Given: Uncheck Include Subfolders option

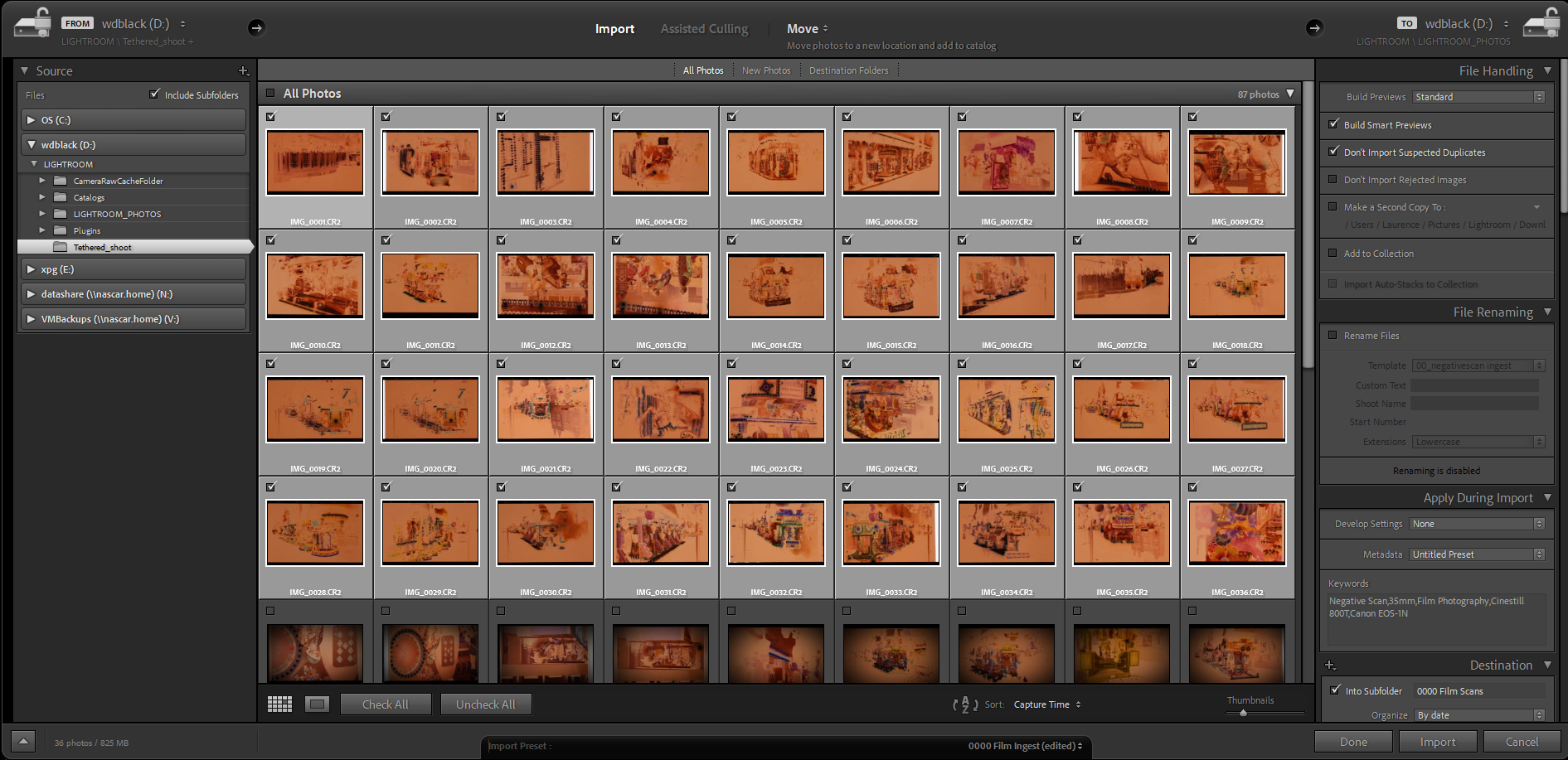Looking at the screenshot, I should (154, 94).
